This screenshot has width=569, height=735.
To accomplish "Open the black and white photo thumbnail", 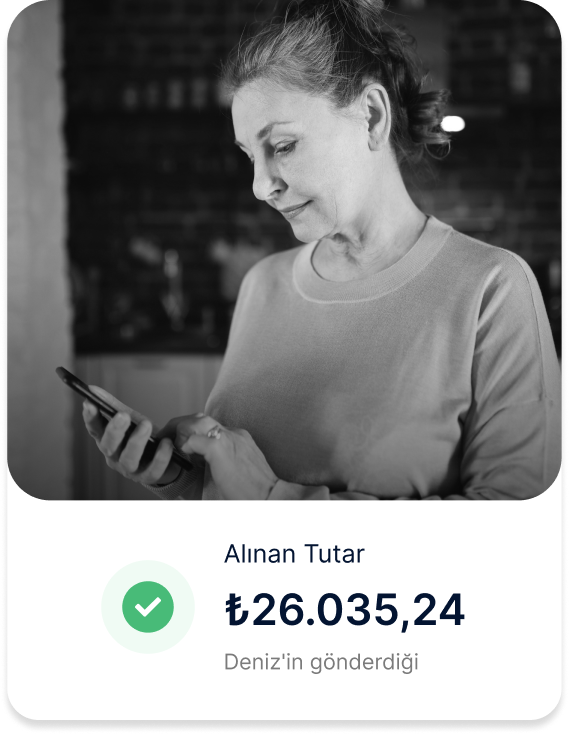I will (x=284, y=250).
